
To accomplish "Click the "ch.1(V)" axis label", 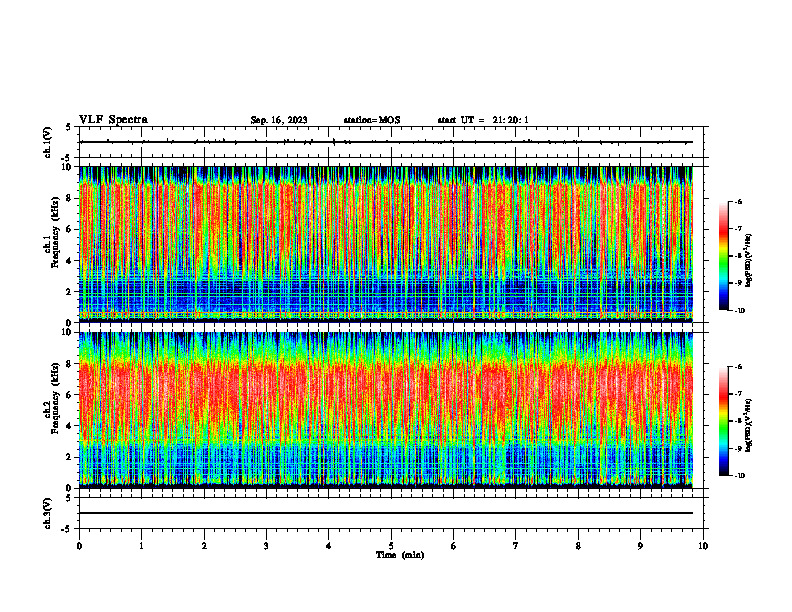I will click(x=48, y=142).
